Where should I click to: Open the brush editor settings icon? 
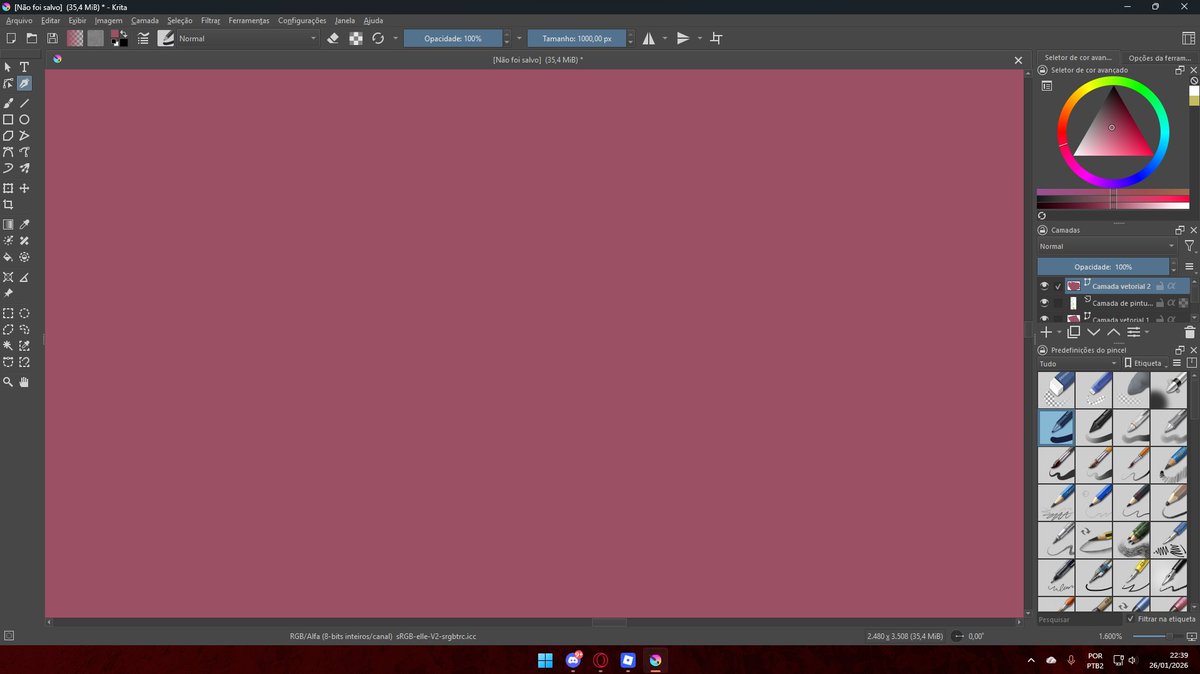point(143,38)
